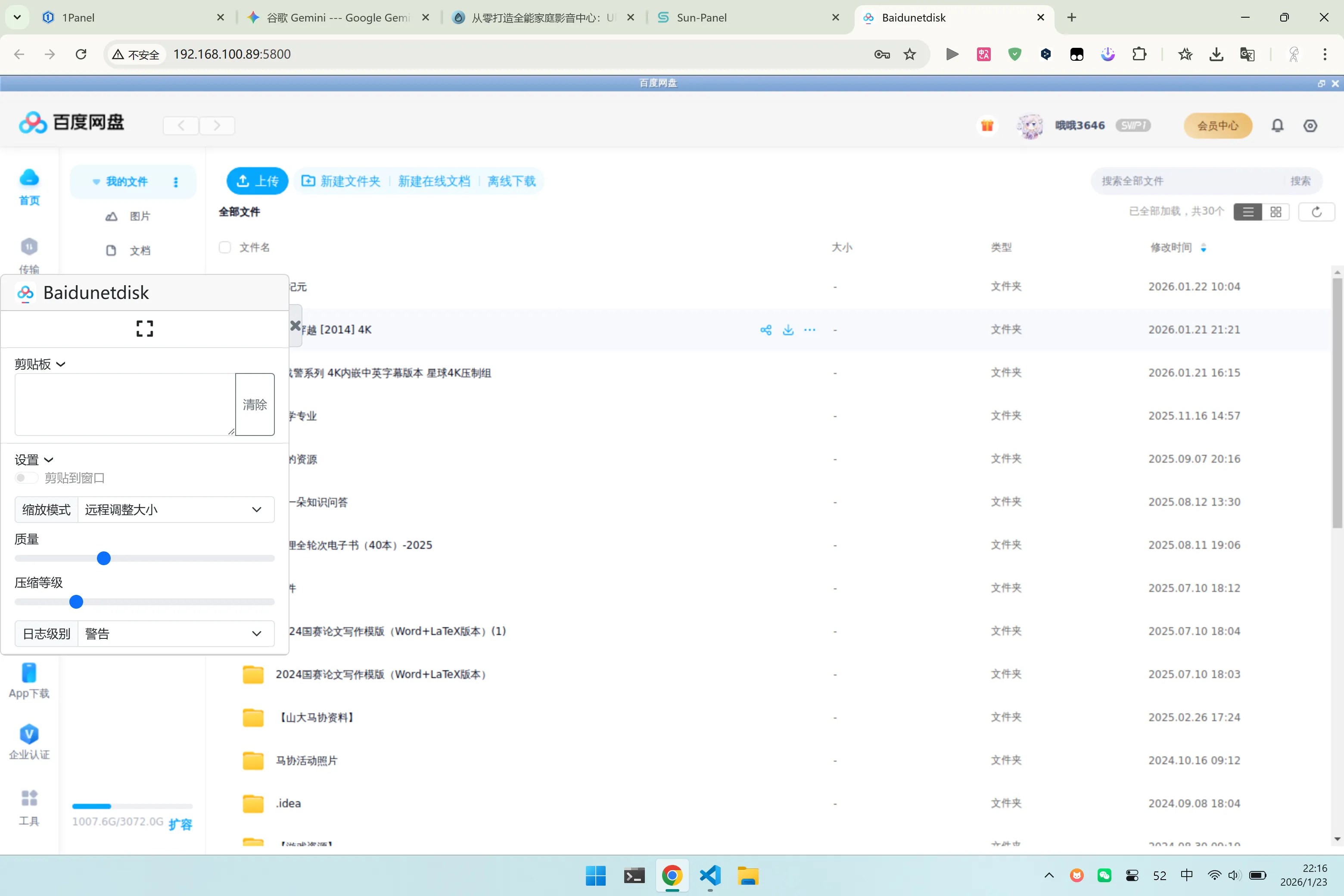Click the 扩容 link
Screen dimensions: 1344x896
point(180,824)
